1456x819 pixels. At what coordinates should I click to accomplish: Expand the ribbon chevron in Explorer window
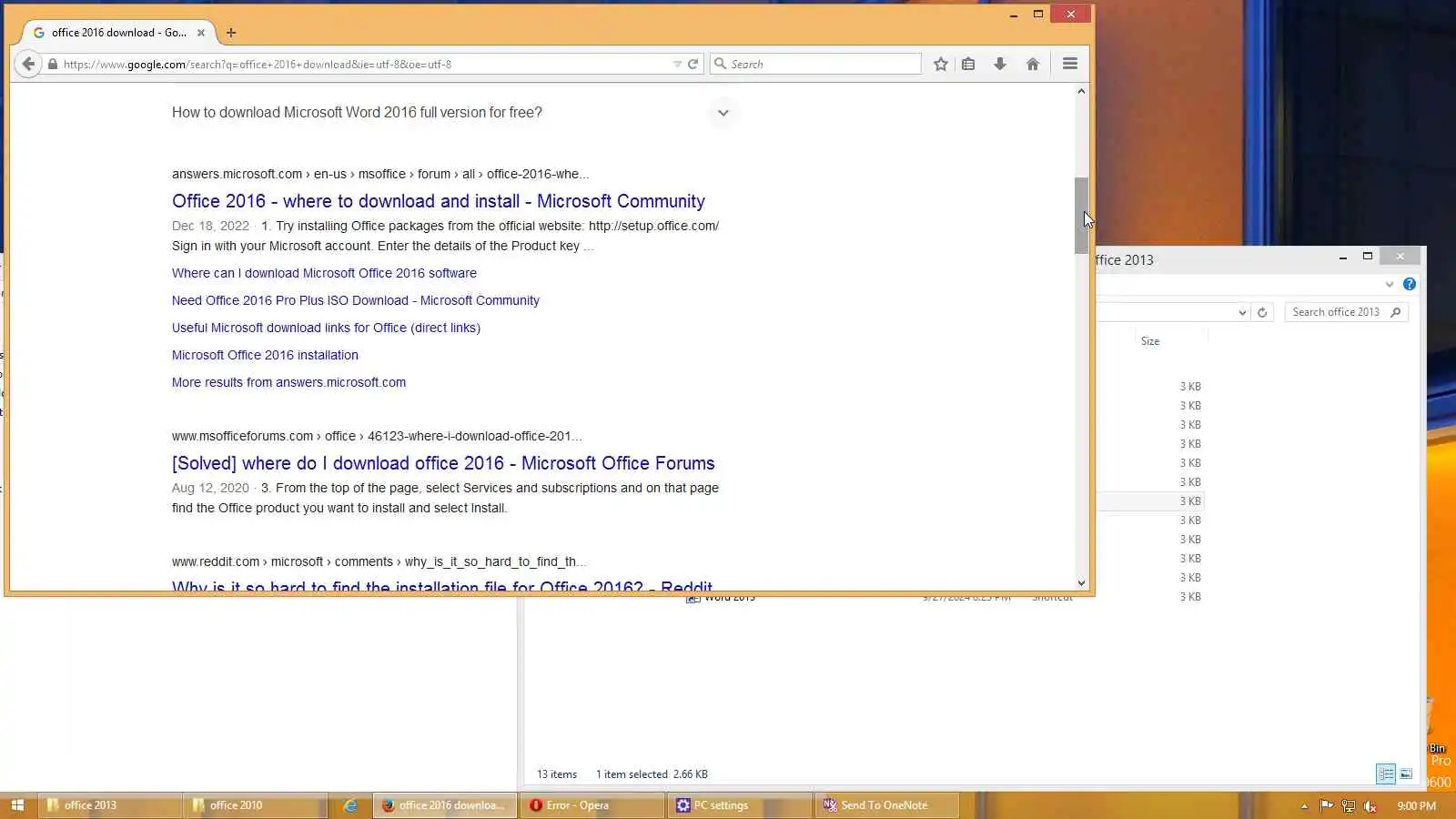[1390, 284]
